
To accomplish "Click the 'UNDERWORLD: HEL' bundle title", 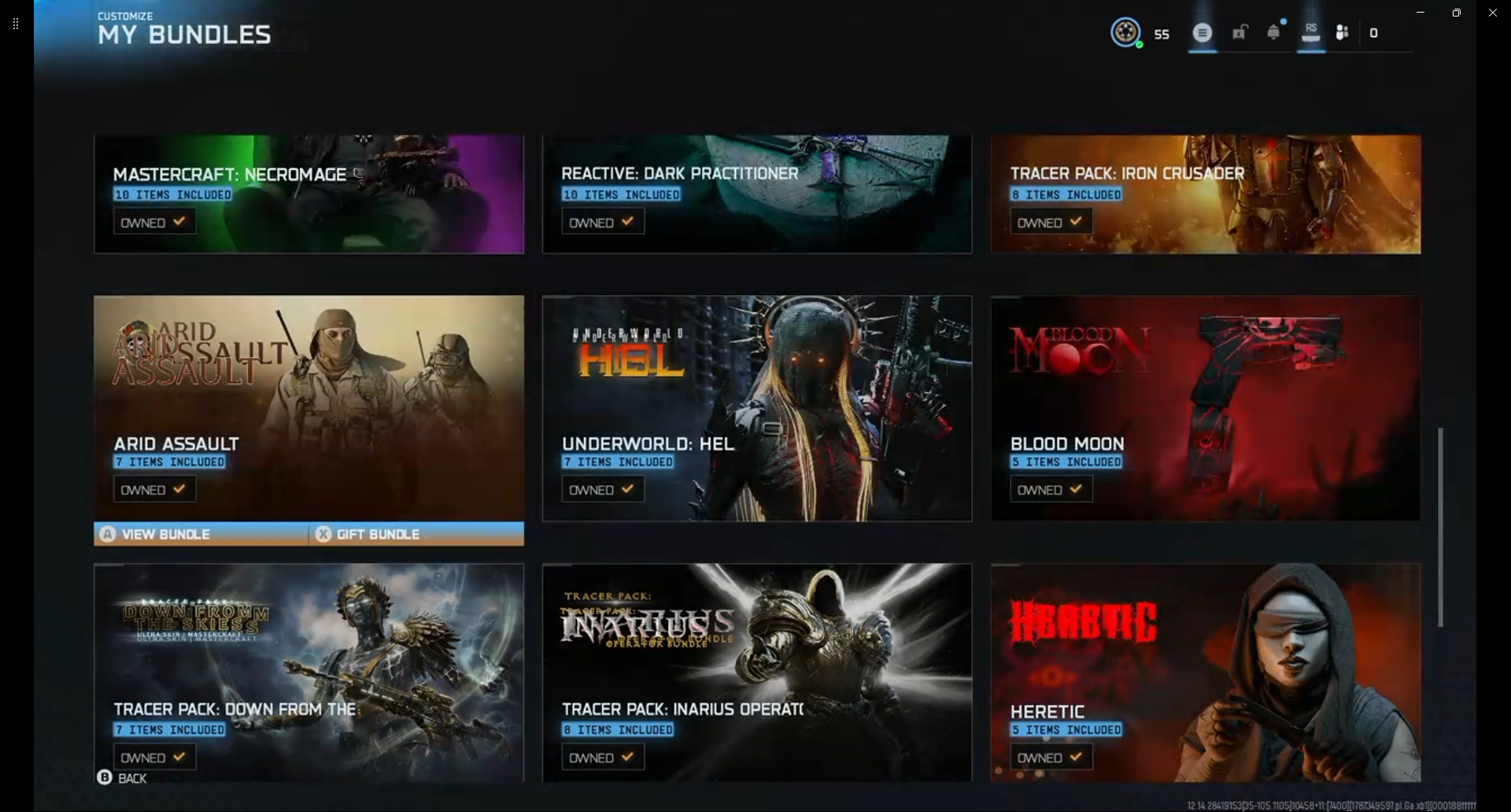I will point(648,444).
